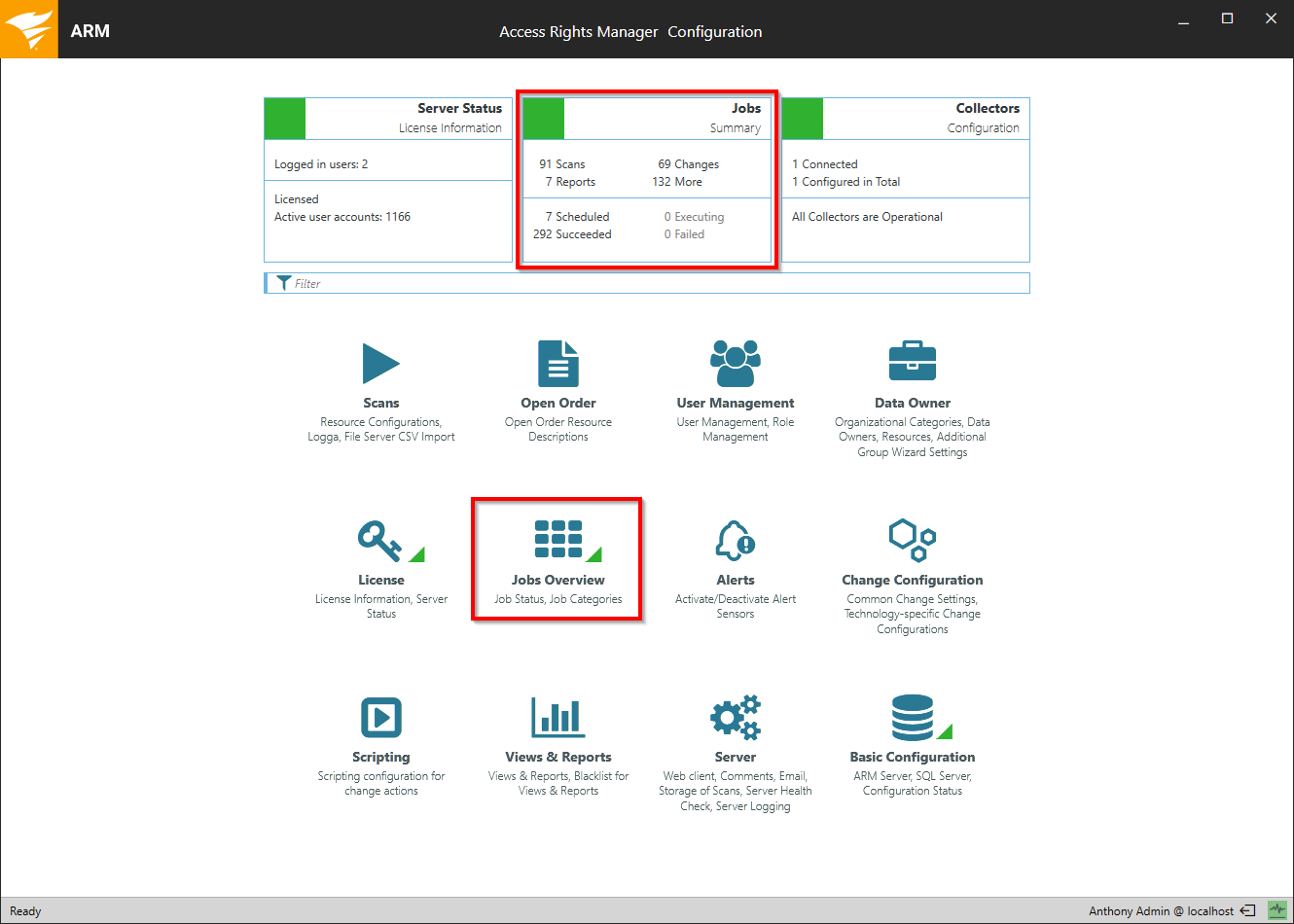
Task: Open Views & Reports chart icon
Action: point(557,718)
